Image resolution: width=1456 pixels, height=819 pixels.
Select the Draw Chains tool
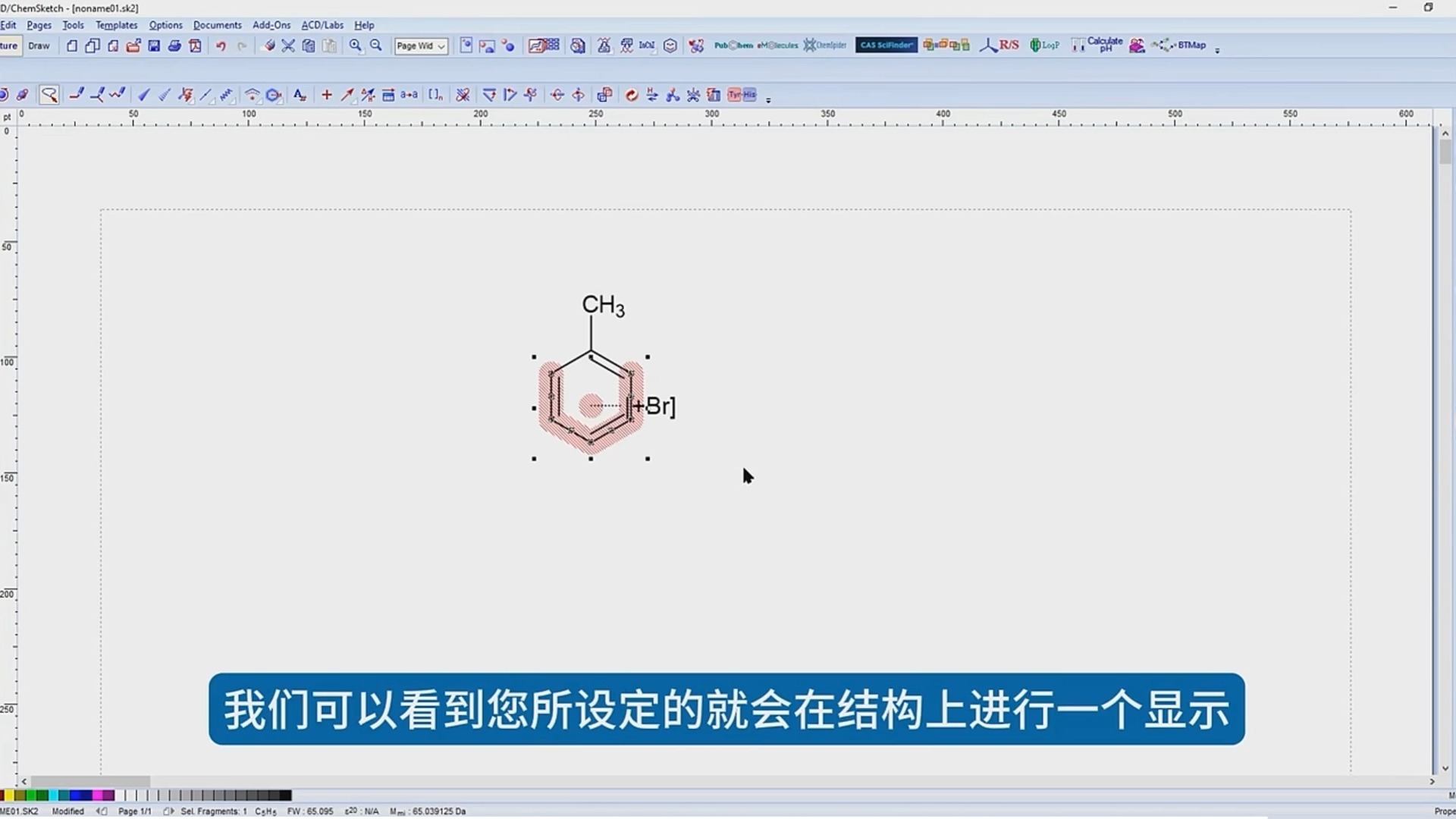point(117,95)
